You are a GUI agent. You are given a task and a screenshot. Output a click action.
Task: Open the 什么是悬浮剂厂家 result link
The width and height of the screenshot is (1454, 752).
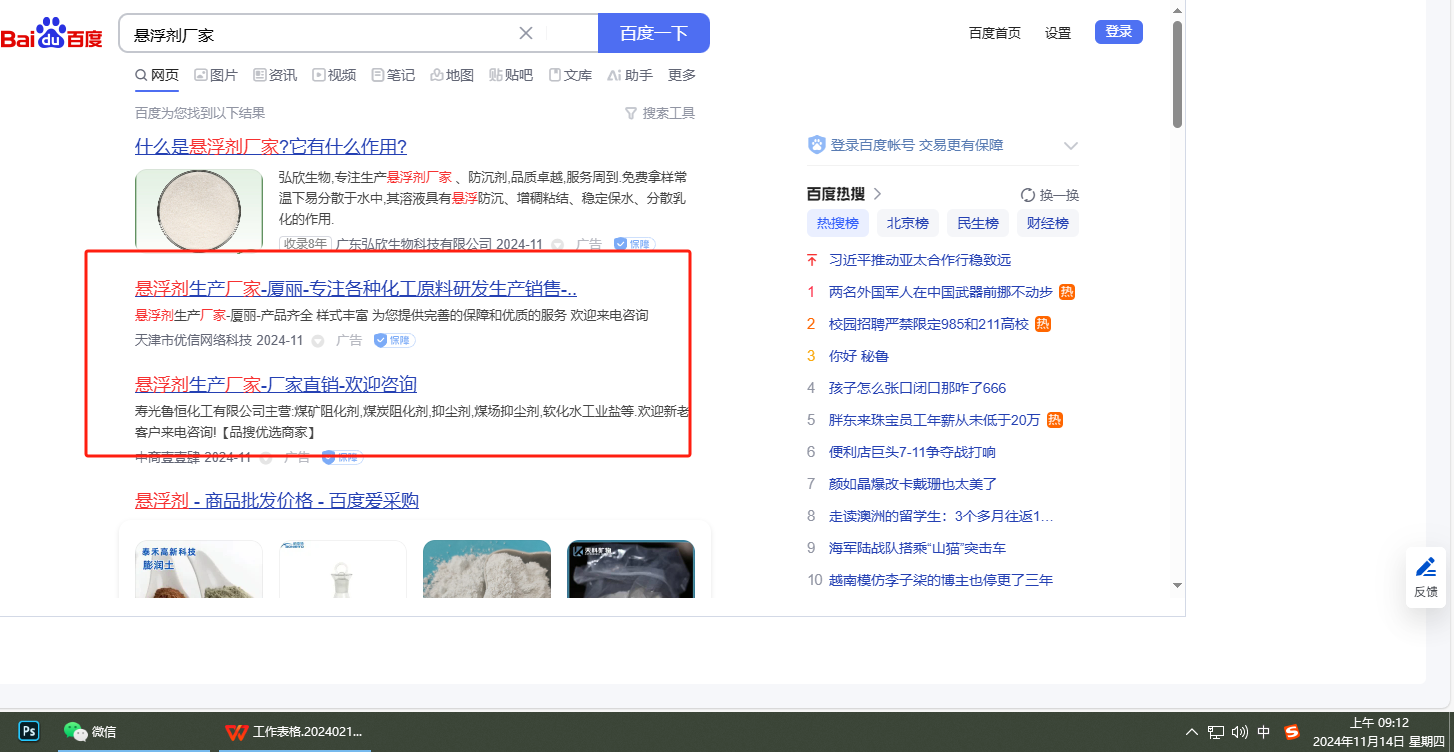tap(271, 146)
